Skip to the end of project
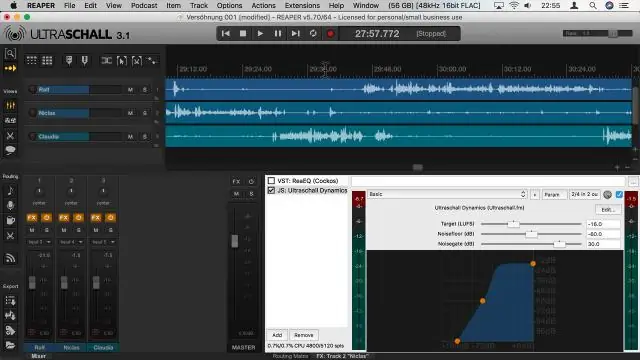The image size is (640, 360). [295, 33]
